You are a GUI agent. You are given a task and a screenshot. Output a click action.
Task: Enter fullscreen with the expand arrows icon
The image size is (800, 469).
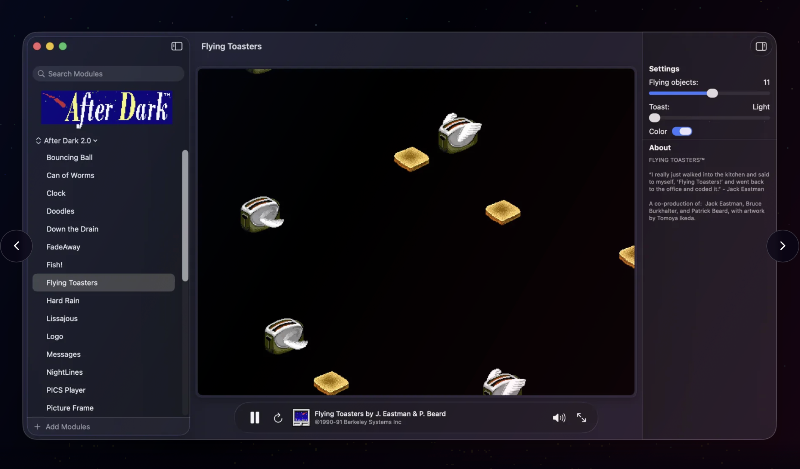[x=581, y=417]
